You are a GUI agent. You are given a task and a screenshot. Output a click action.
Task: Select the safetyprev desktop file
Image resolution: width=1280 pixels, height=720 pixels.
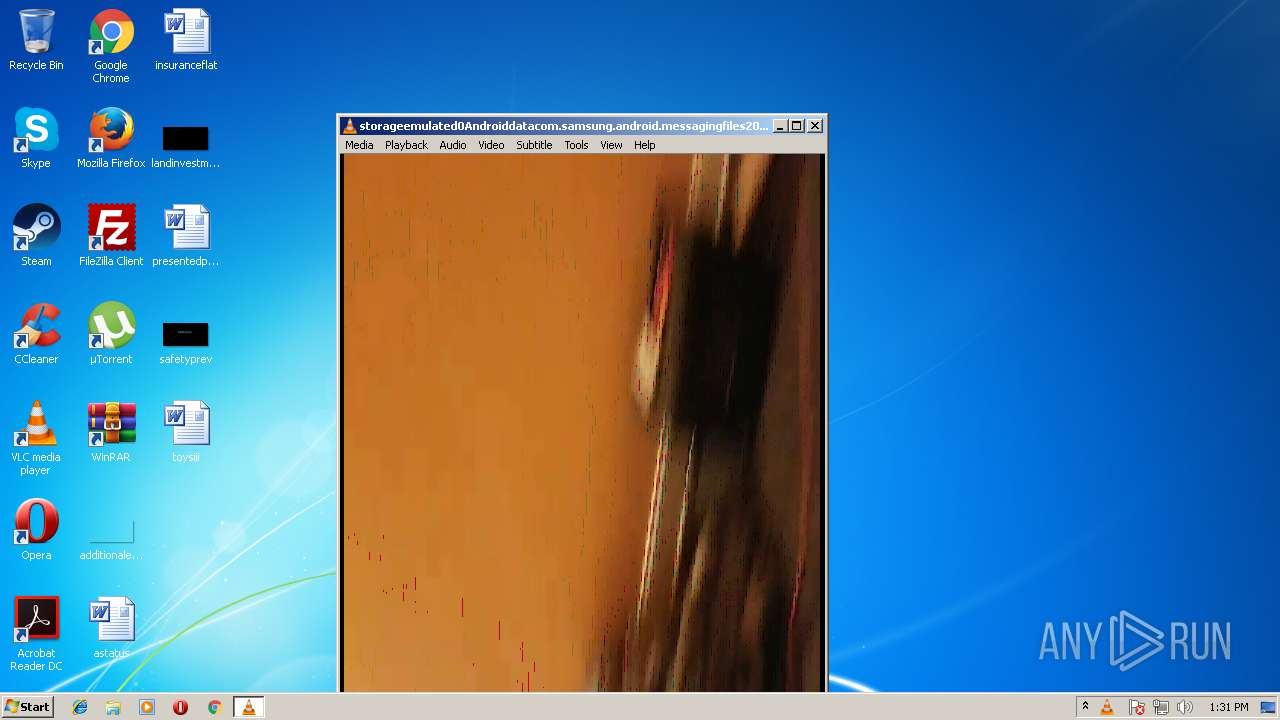[186, 342]
